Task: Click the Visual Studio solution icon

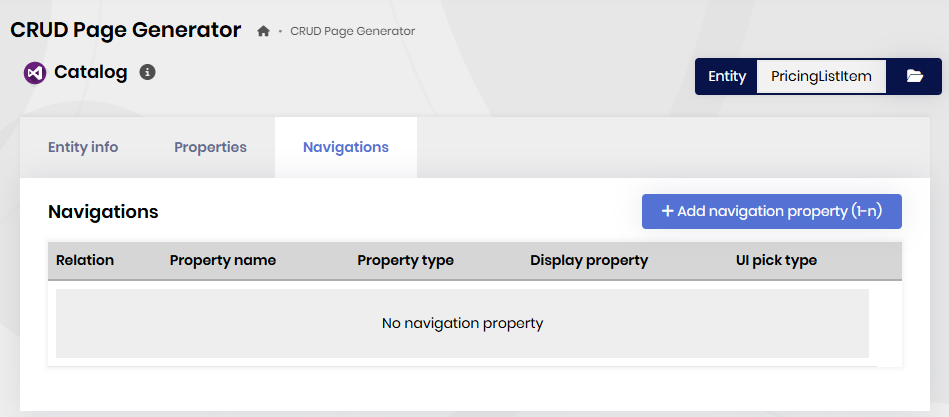Action: (35, 73)
